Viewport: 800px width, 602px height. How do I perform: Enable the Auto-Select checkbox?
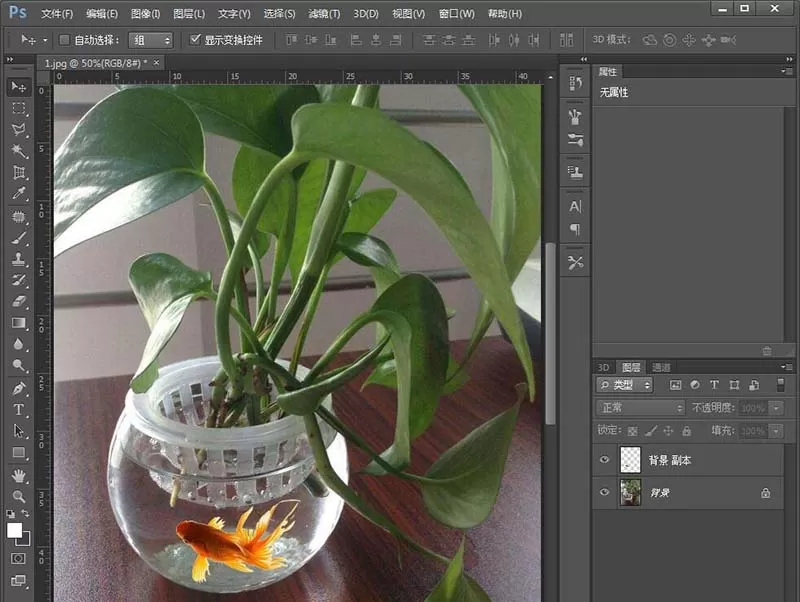(64, 40)
